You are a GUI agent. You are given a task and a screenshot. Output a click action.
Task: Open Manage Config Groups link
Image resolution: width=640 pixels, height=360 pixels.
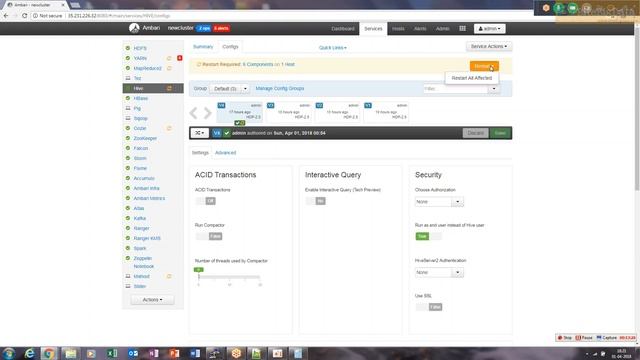[280, 89]
